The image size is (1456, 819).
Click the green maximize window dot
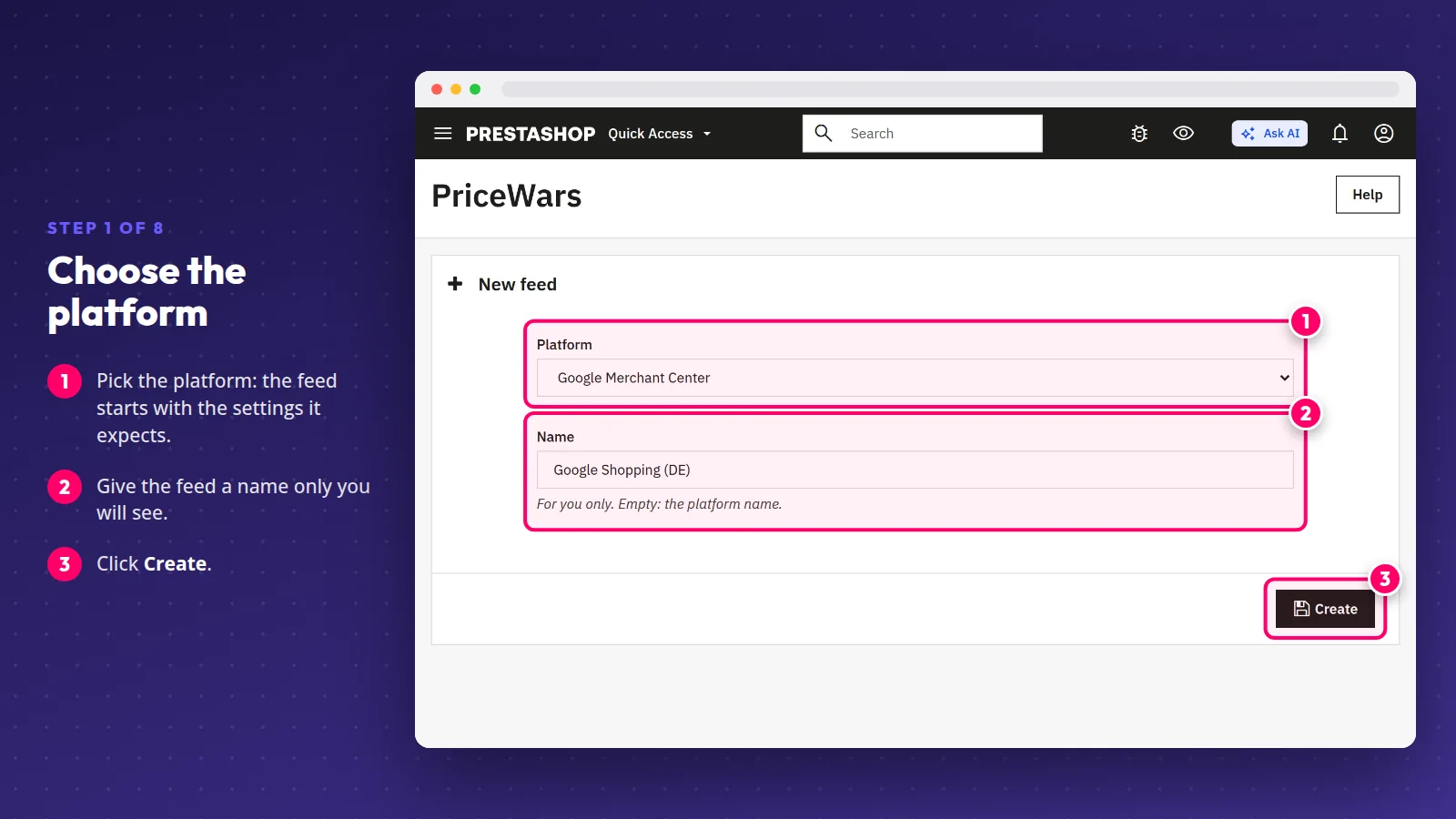[x=475, y=89]
